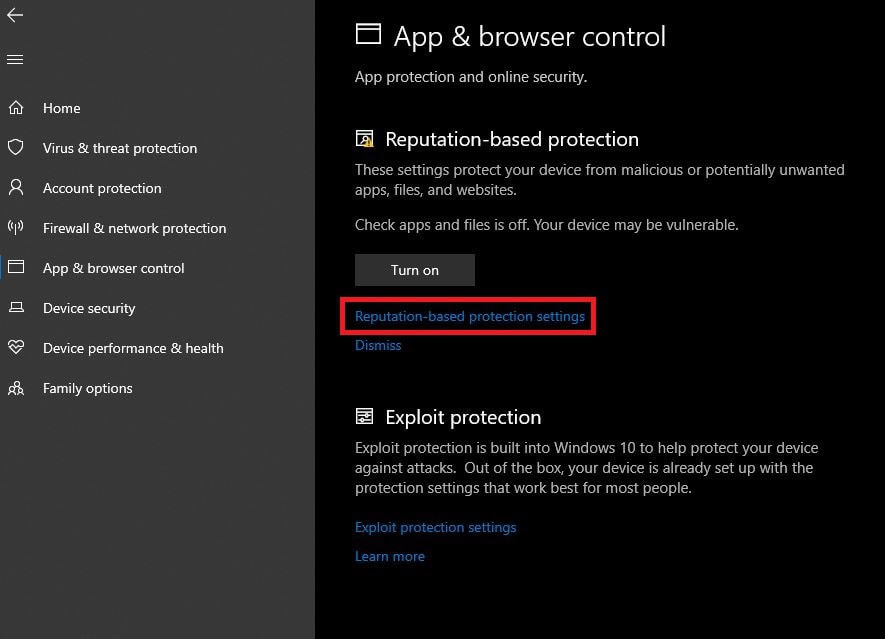Select Firewall & network protection

(134, 228)
